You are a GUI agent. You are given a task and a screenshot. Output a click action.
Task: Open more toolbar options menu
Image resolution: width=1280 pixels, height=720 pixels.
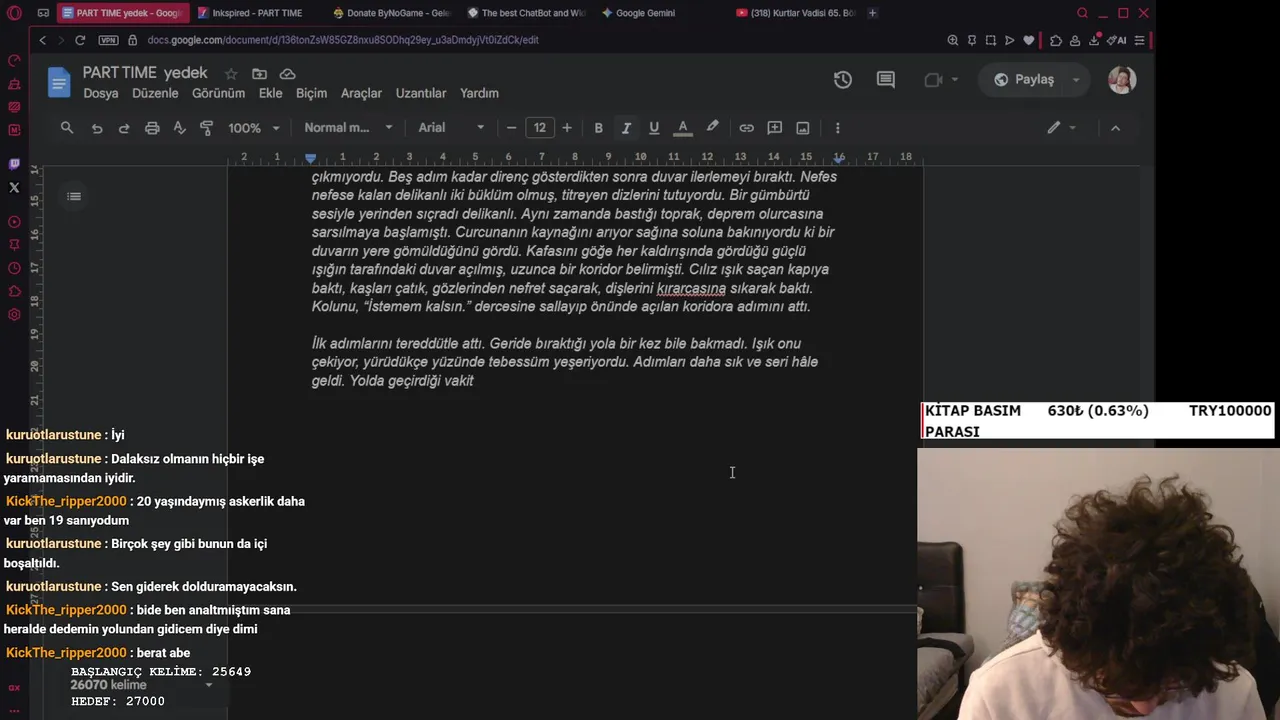click(x=837, y=128)
